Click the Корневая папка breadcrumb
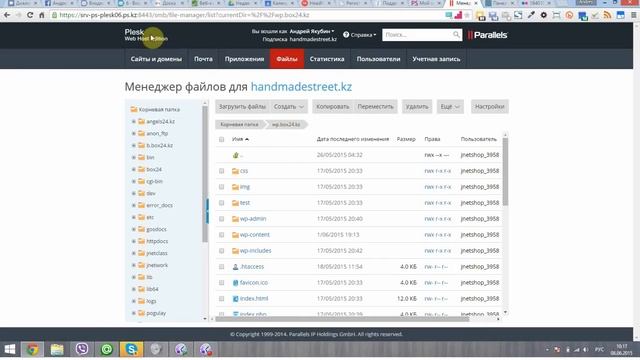The image size is (640, 360). coord(239,124)
